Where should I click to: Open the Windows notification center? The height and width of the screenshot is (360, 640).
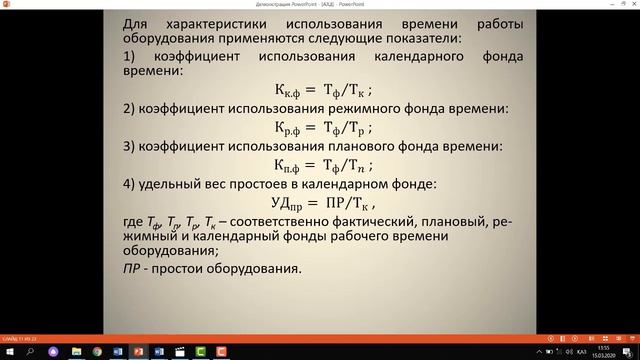tap(628, 352)
